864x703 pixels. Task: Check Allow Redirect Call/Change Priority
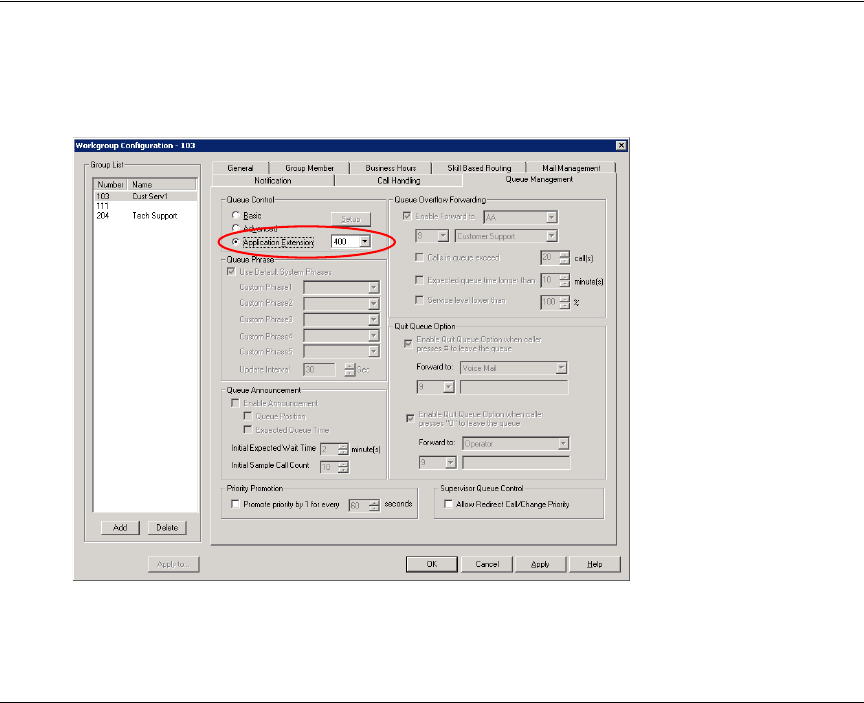[448, 505]
